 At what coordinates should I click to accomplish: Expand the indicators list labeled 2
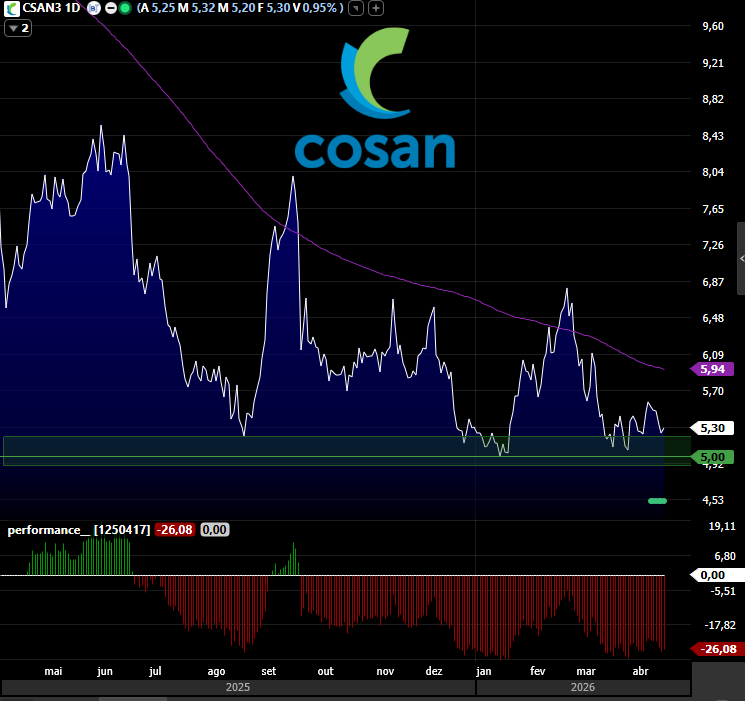(x=18, y=28)
